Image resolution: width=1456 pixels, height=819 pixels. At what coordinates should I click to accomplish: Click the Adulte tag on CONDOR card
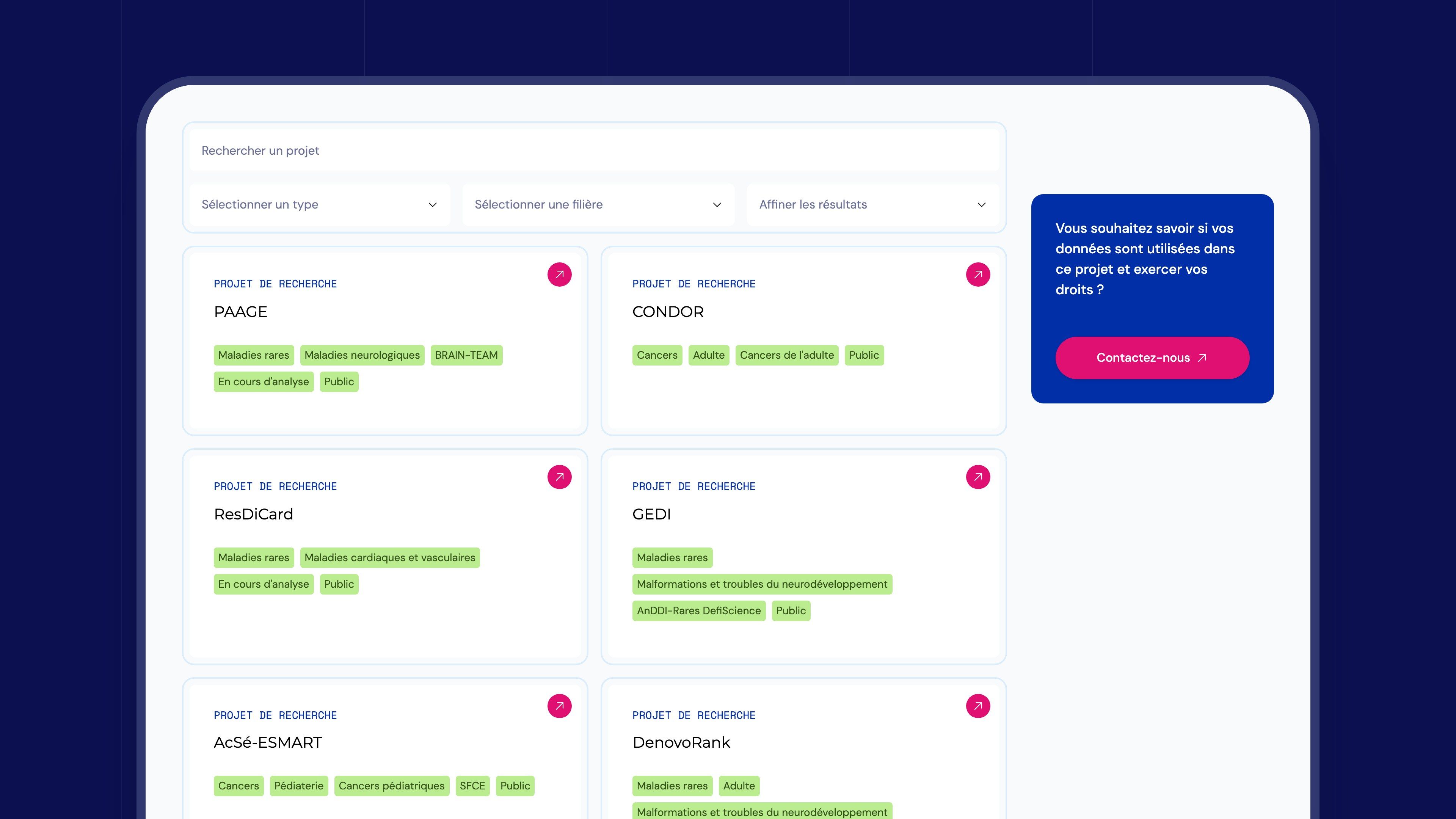click(709, 355)
